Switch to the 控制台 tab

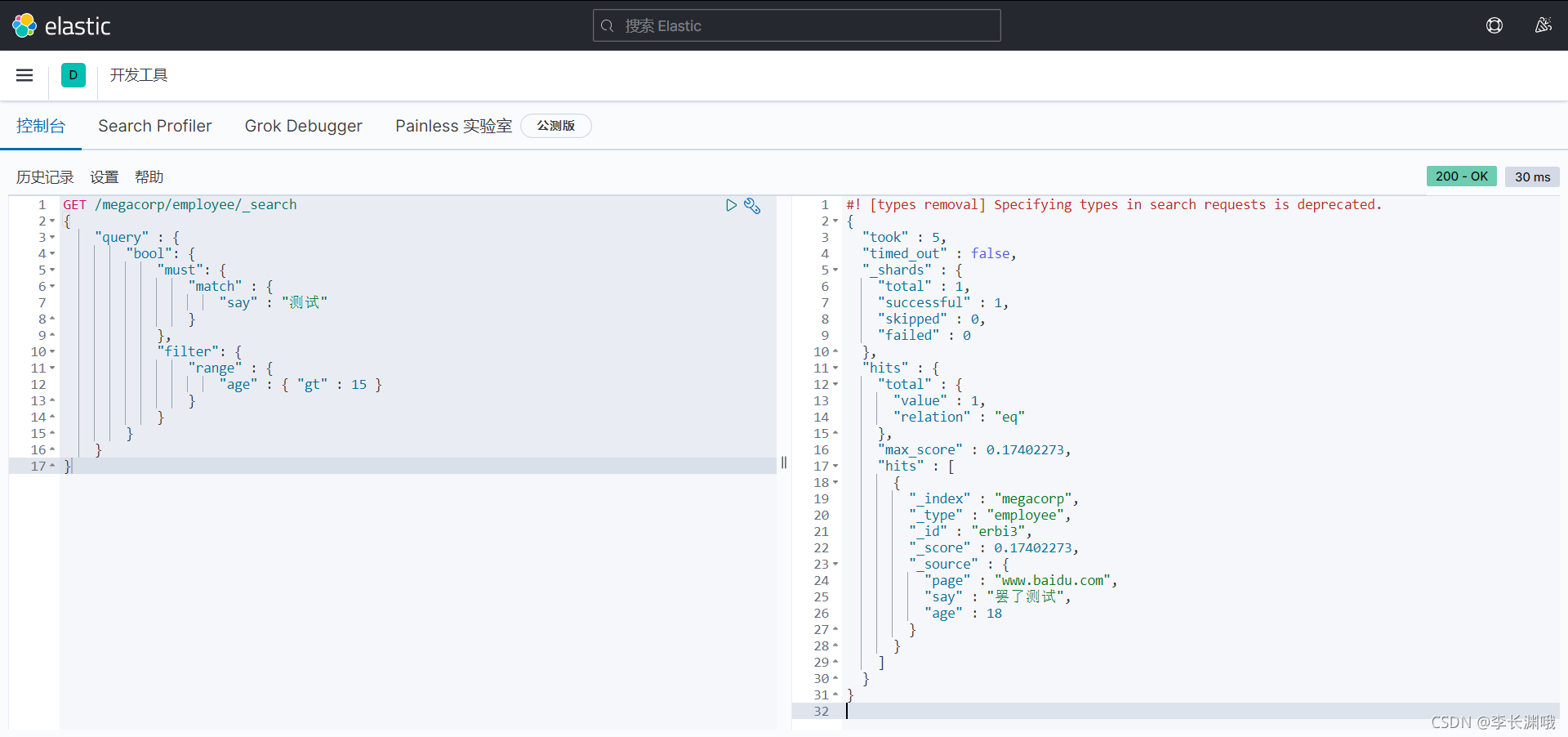pos(41,126)
